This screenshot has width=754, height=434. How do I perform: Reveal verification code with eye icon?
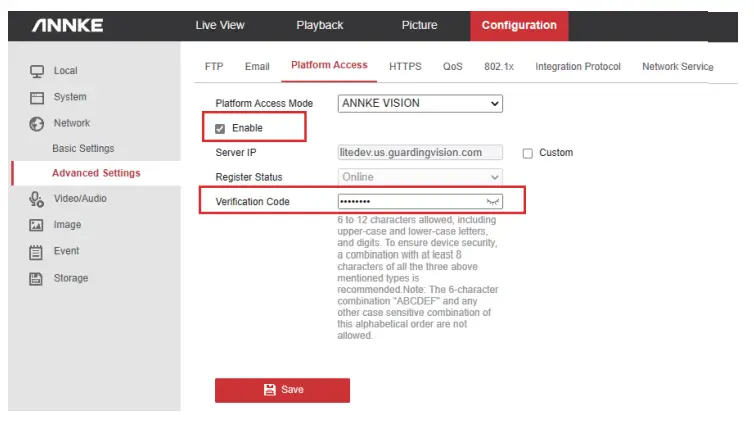[x=492, y=201]
